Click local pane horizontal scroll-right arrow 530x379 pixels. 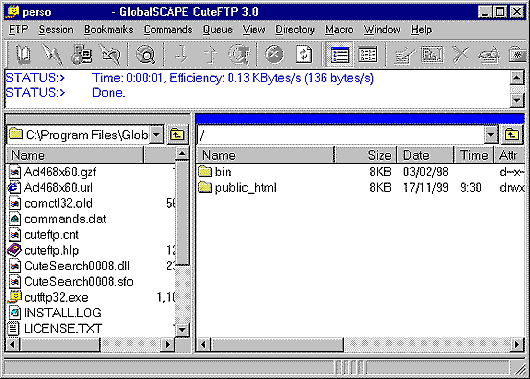tap(168, 345)
